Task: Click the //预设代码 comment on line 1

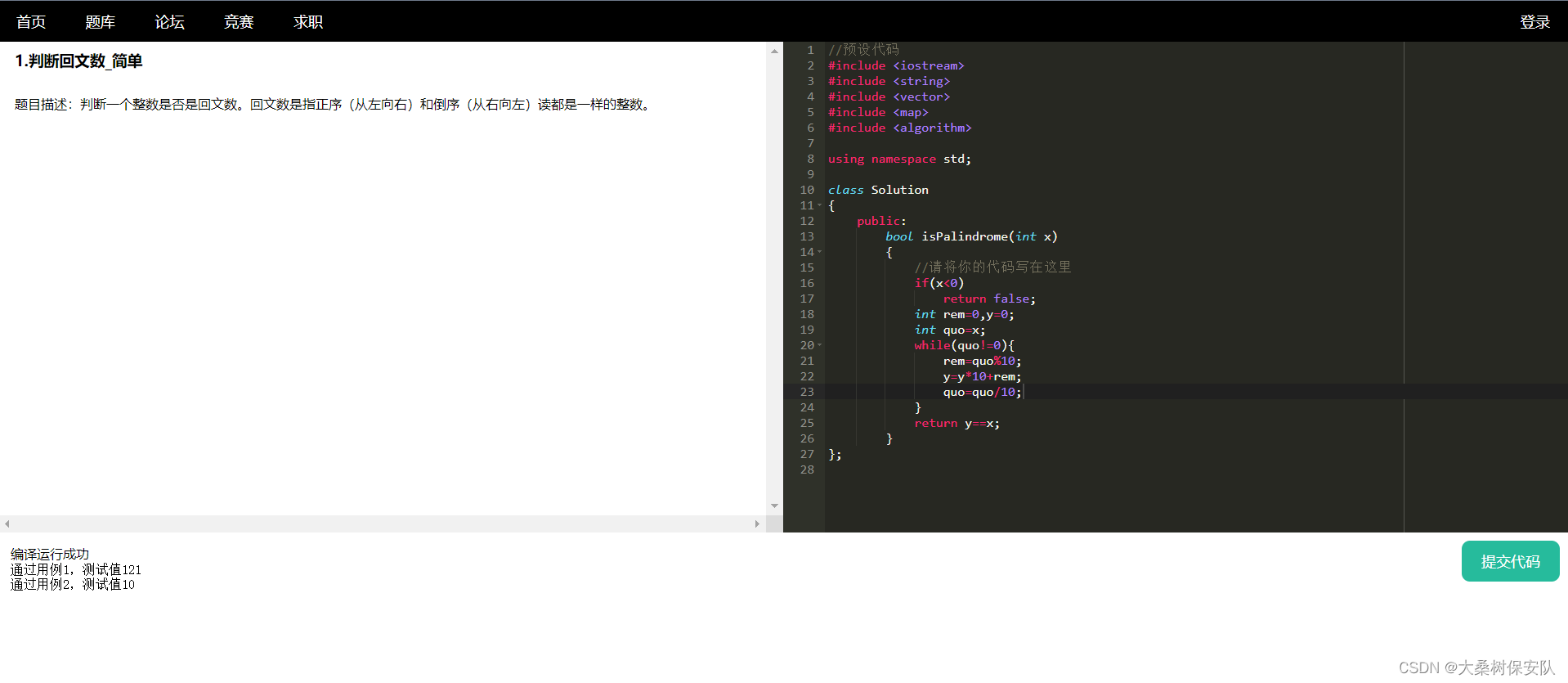Action: 863,50
